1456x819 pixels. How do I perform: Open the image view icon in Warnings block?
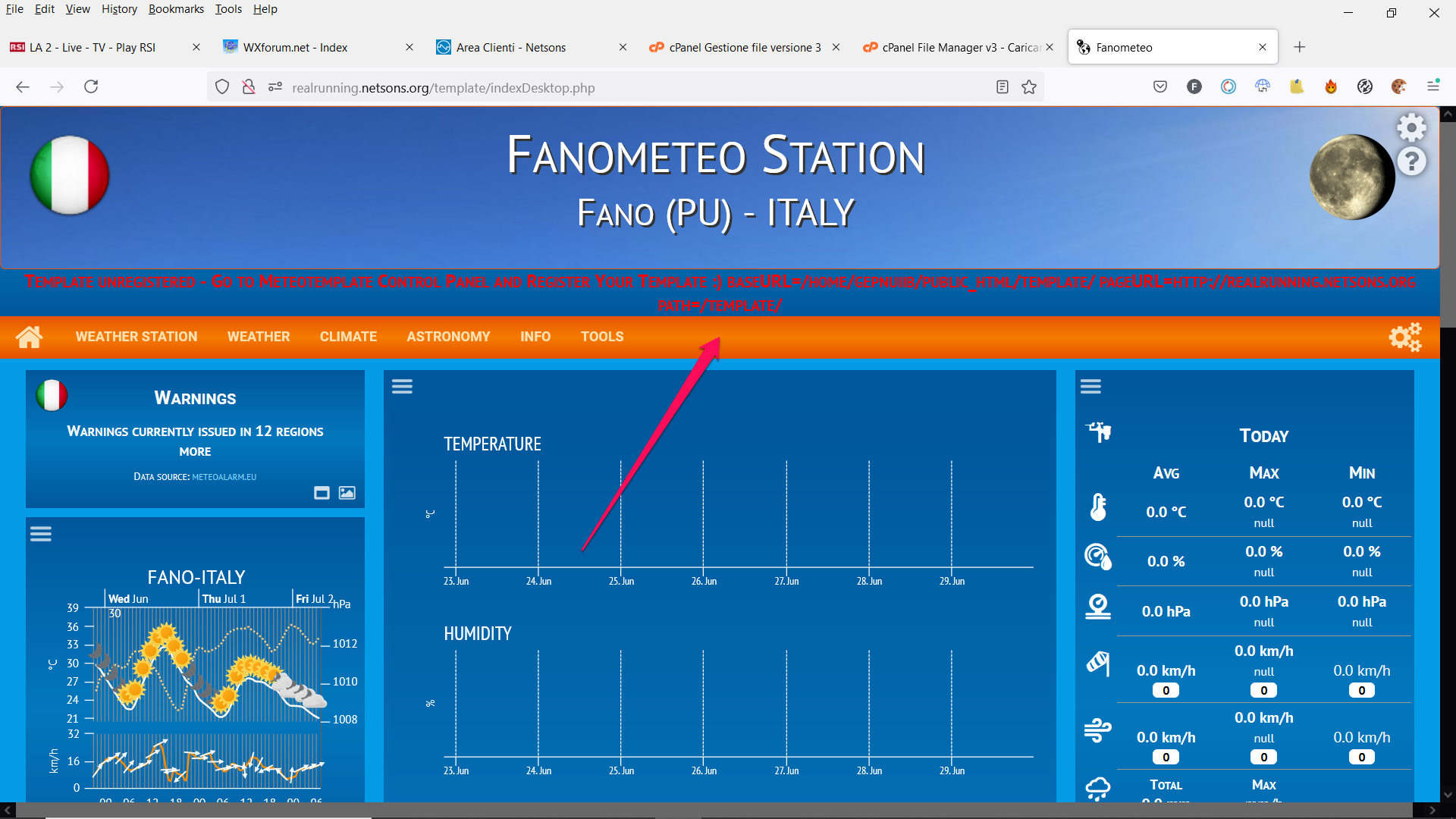(x=347, y=493)
